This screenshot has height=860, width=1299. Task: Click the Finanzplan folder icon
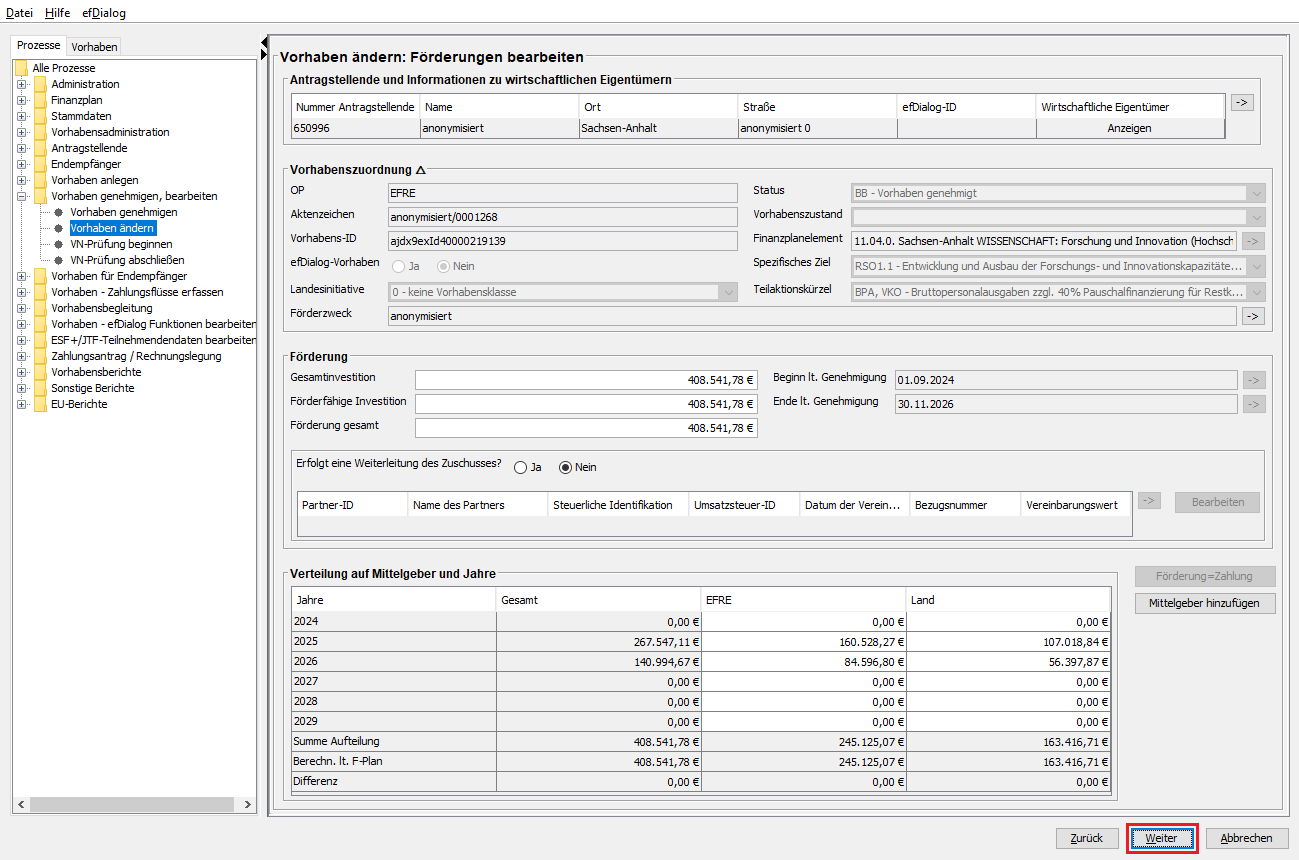[x=40, y=100]
